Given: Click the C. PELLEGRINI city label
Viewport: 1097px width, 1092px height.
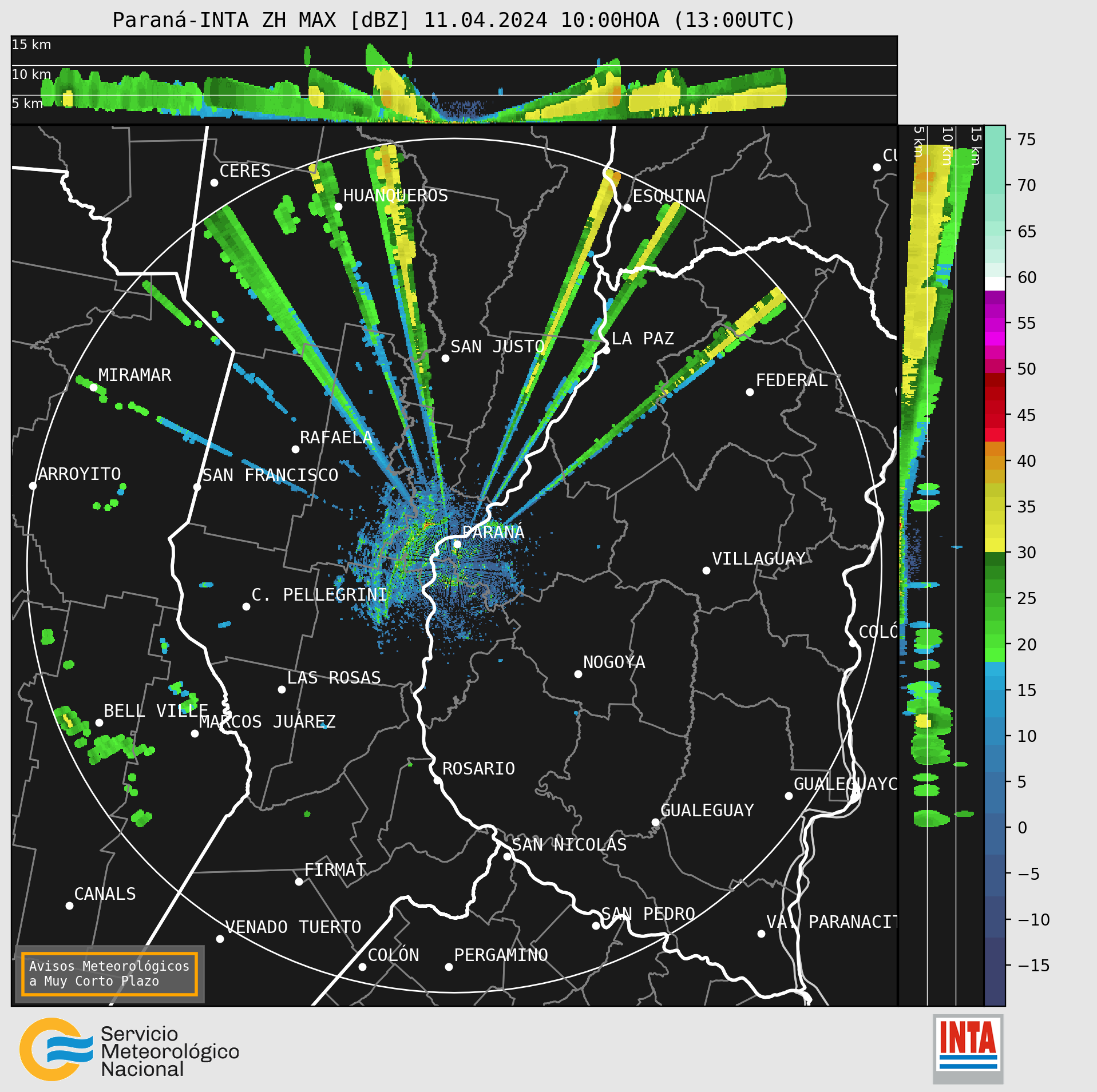Looking at the screenshot, I should click(319, 595).
